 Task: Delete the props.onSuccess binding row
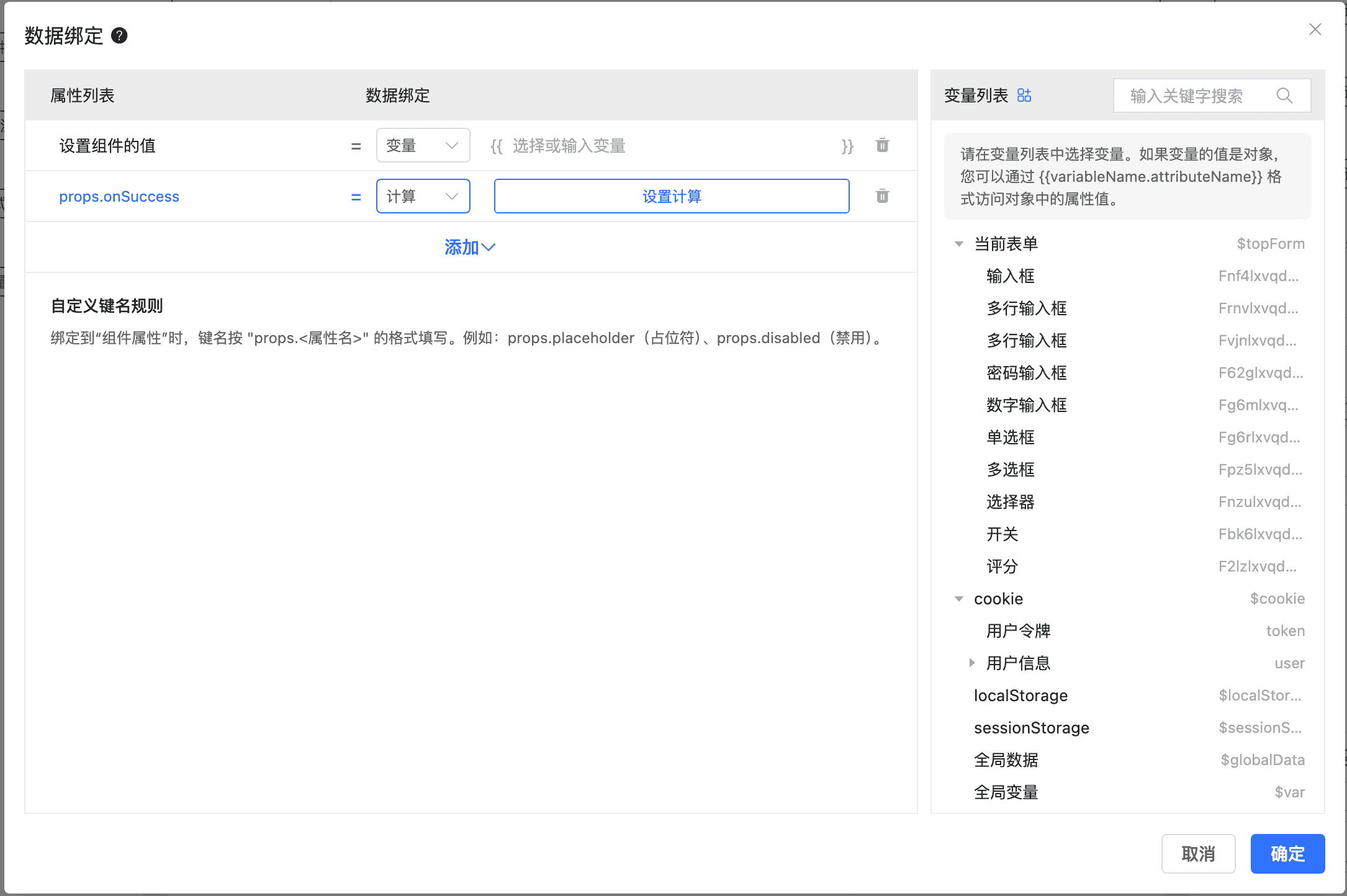point(882,196)
